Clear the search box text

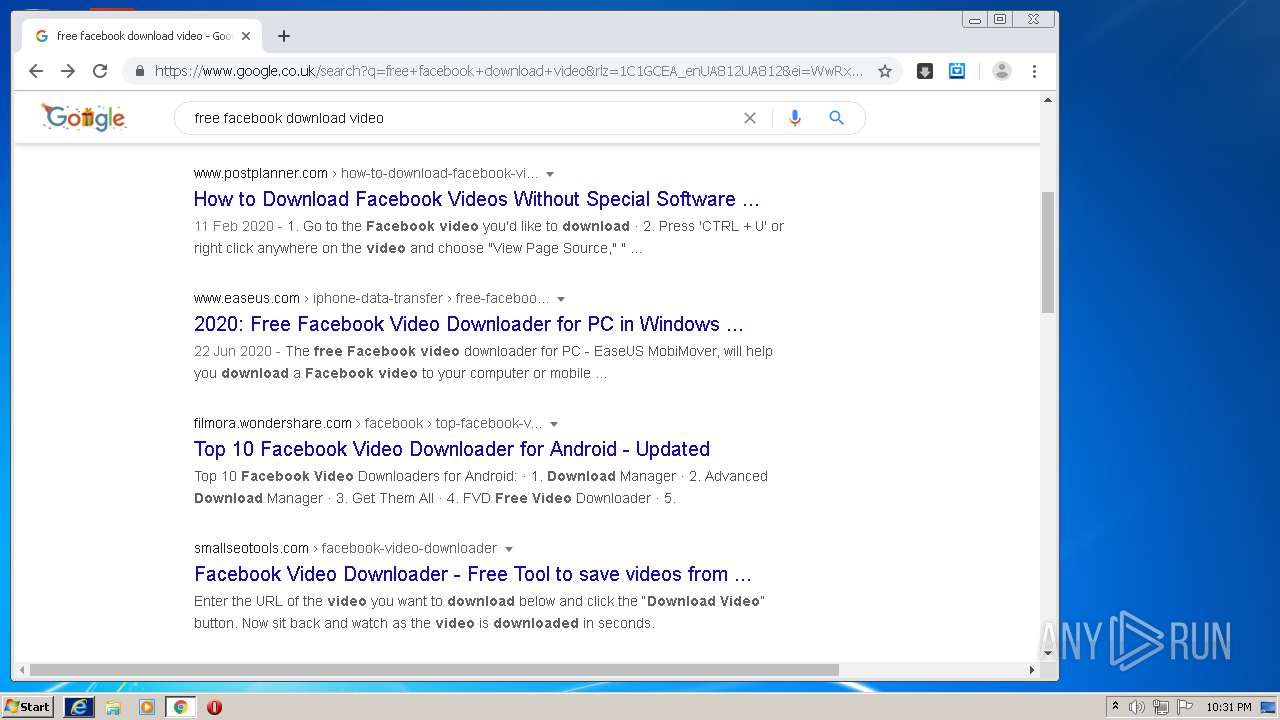[750, 118]
